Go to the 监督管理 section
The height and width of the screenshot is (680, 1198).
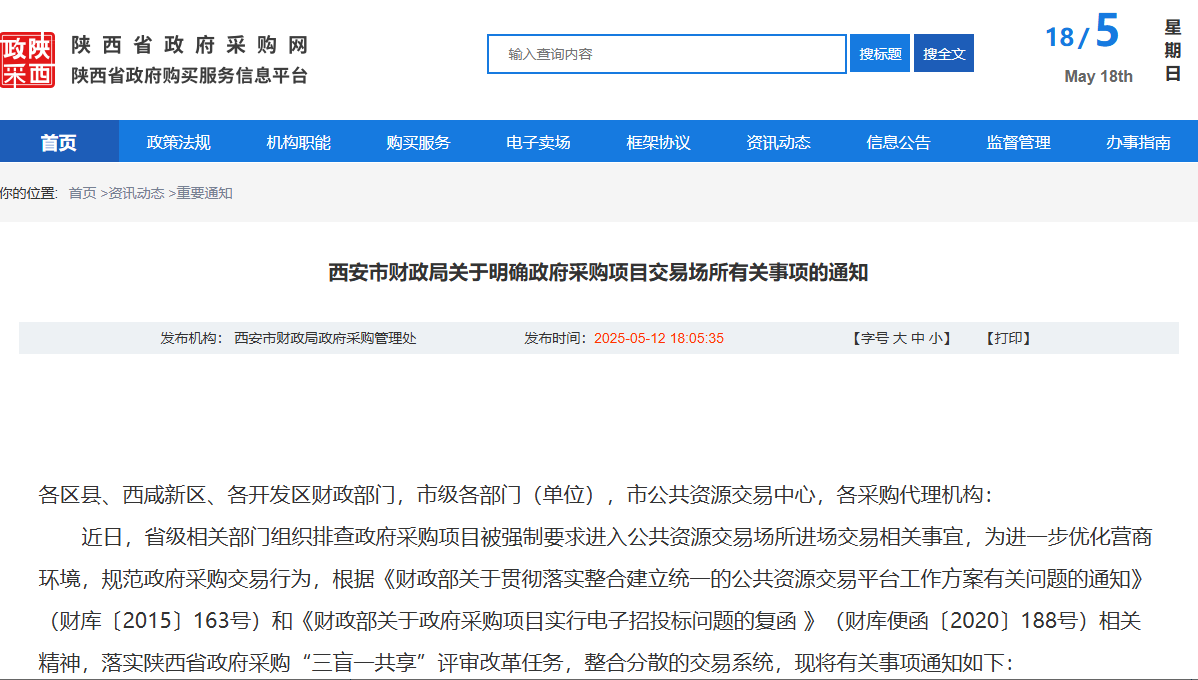point(1019,142)
